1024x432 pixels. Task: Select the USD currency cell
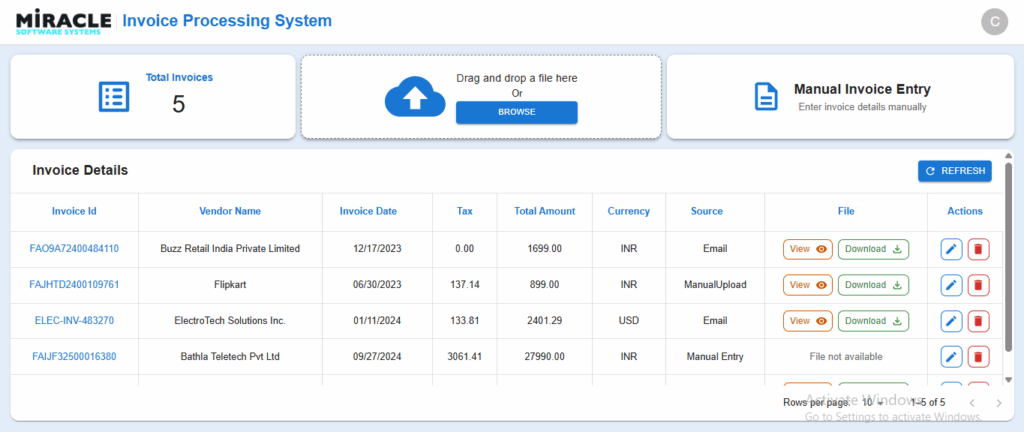click(629, 320)
